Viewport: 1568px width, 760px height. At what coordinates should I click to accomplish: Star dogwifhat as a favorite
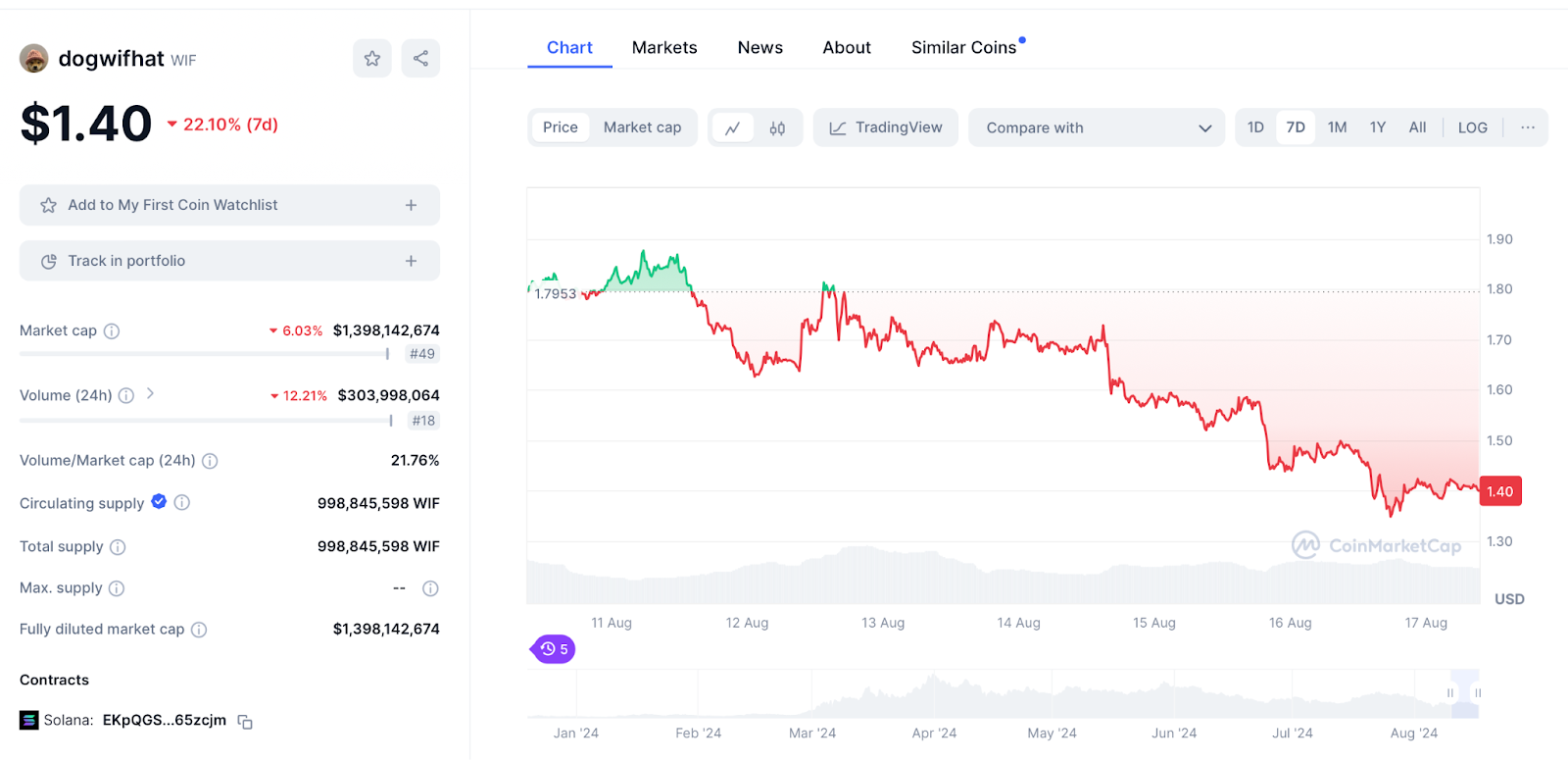[372, 59]
